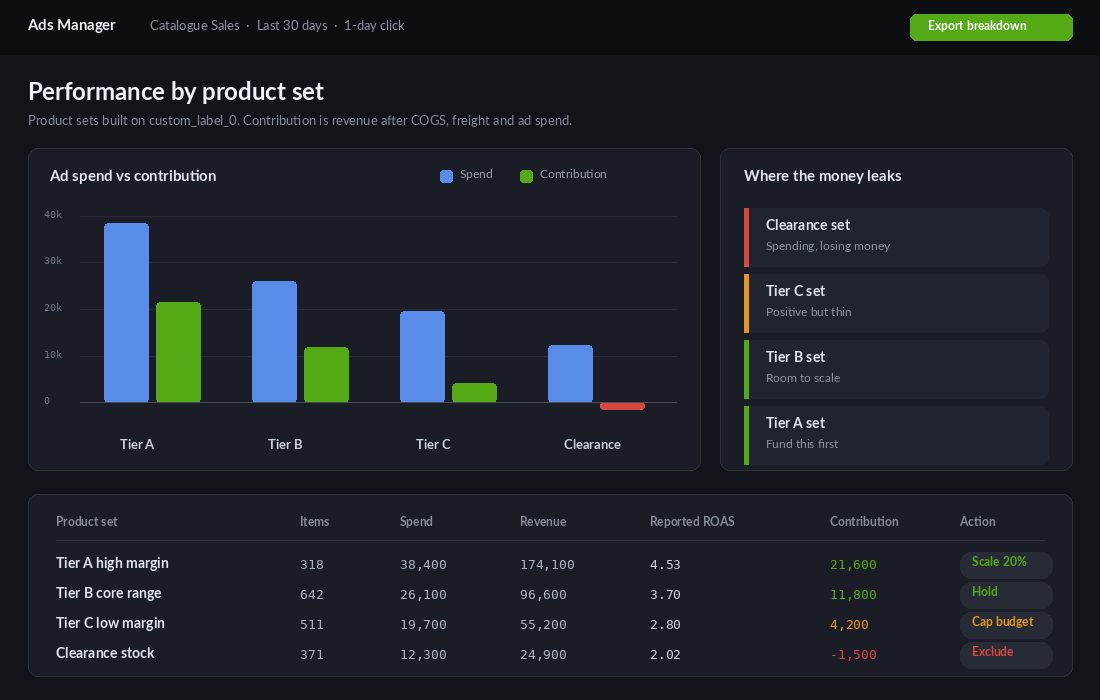Click the 3.70 reported ROAS value

(x=665, y=595)
